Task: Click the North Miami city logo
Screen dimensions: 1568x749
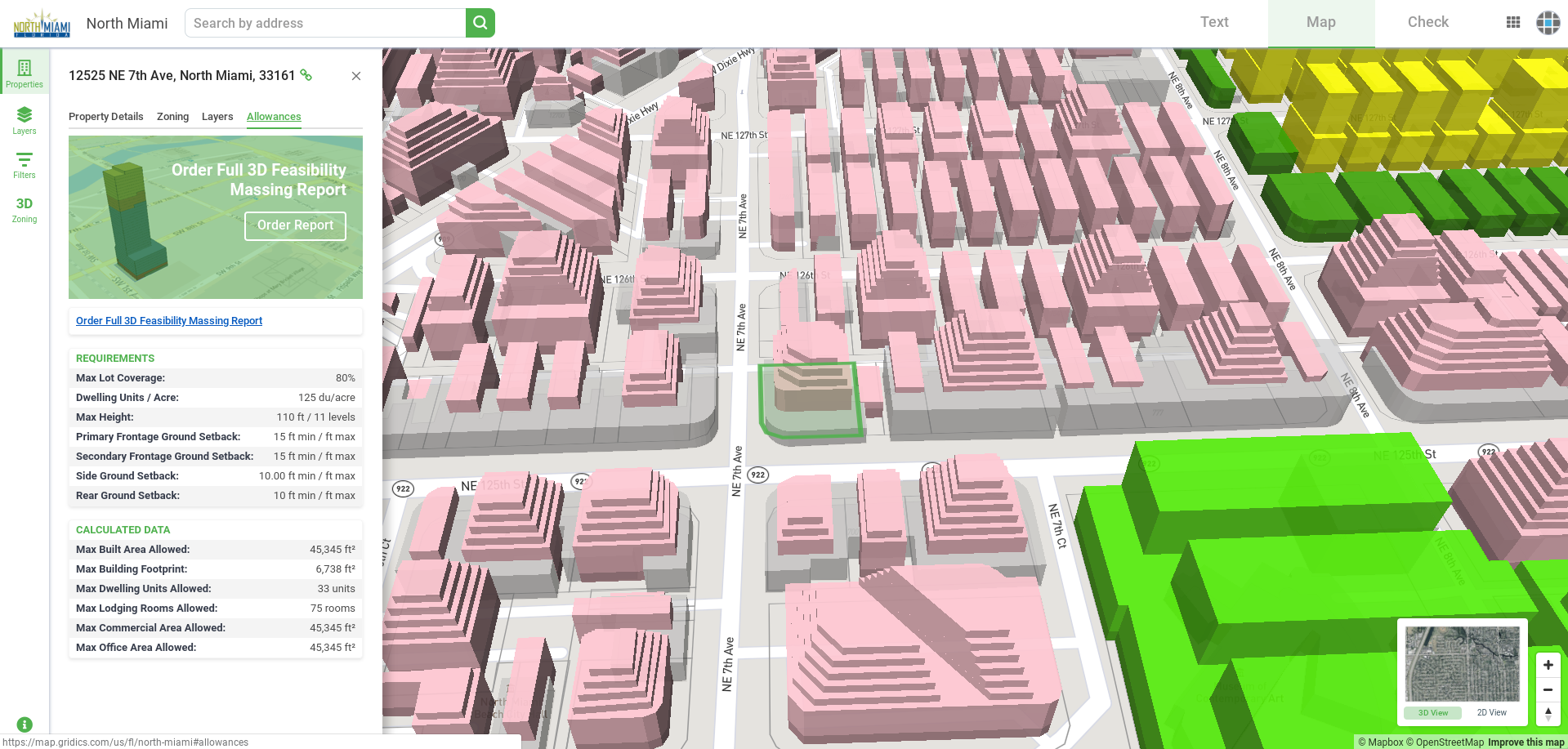Action: click(x=42, y=24)
